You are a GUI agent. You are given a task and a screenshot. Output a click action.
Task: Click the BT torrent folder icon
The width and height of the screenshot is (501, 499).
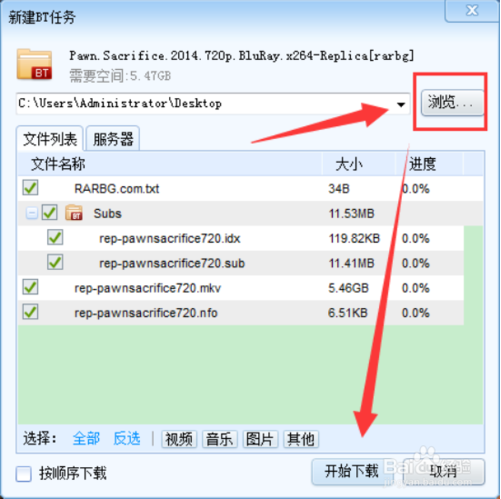(x=34, y=65)
